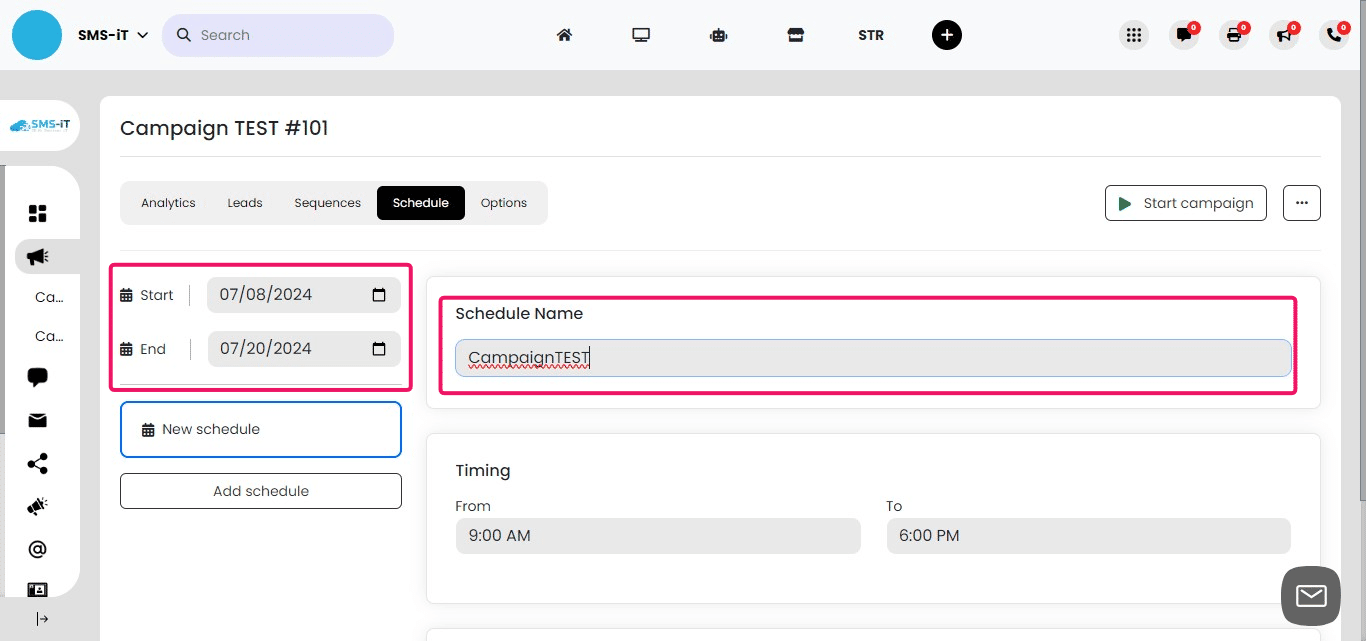
Task: Switch to the Analytics tab
Action: point(167,202)
